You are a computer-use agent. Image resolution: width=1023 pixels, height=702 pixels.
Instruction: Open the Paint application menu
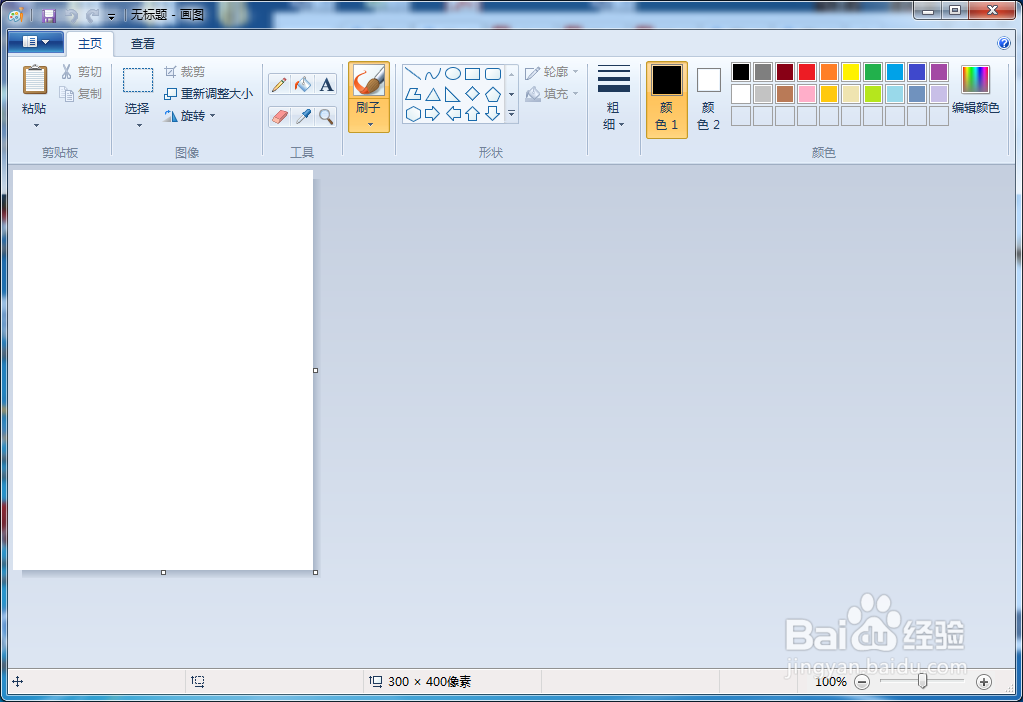tap(34, 42)
